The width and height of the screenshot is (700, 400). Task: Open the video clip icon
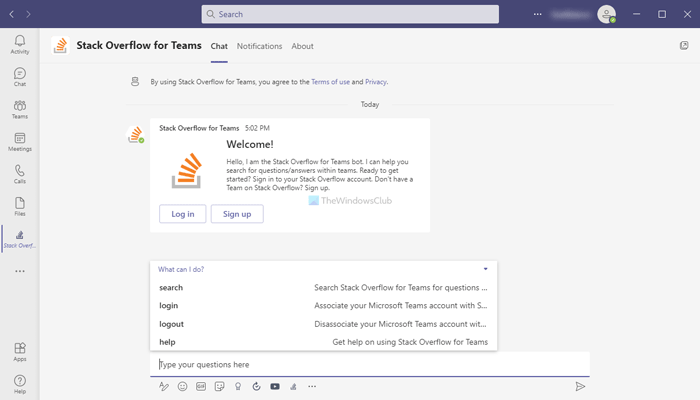pos(275,387)
